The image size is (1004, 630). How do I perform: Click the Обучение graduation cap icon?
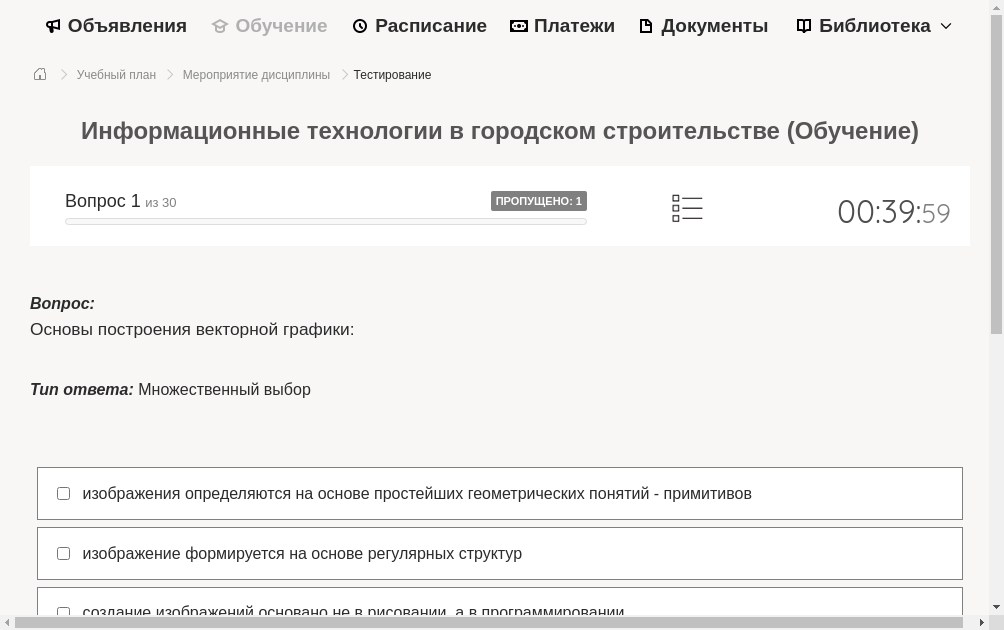[219, 25]
